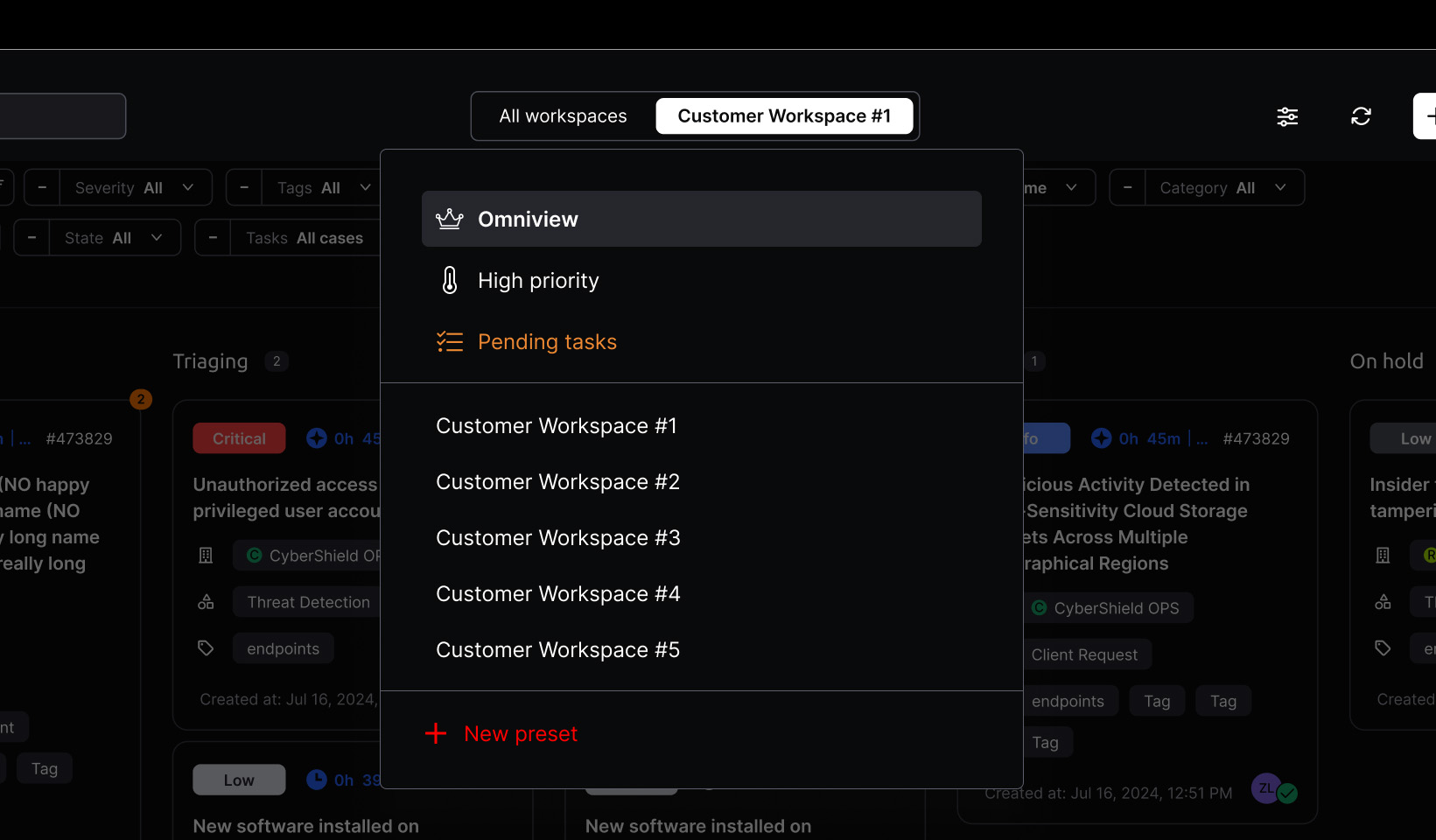Remove the Severity filter with minus button
Screen dimensions: 1436x840
tap(42, 187)
